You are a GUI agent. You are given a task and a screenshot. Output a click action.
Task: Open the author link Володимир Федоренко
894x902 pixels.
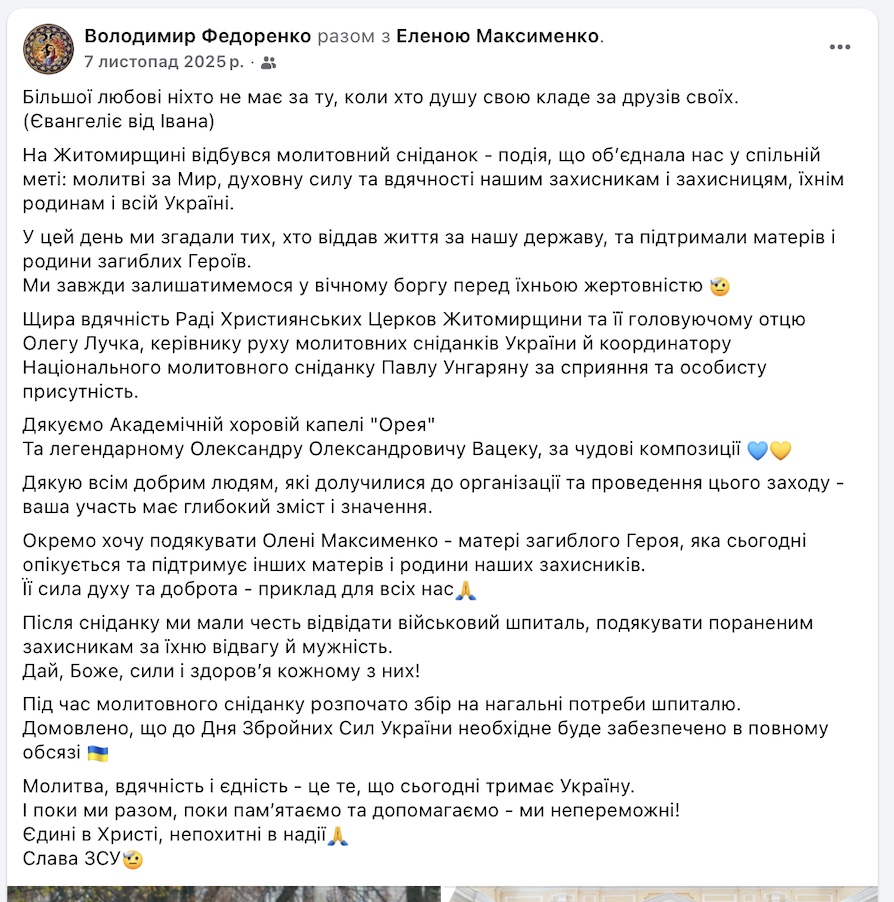click(198, 36)
